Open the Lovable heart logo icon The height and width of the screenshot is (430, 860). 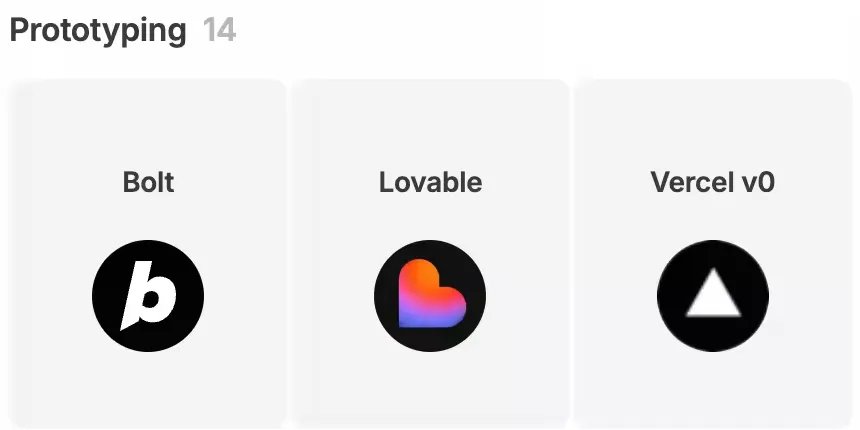click(430, 296)
